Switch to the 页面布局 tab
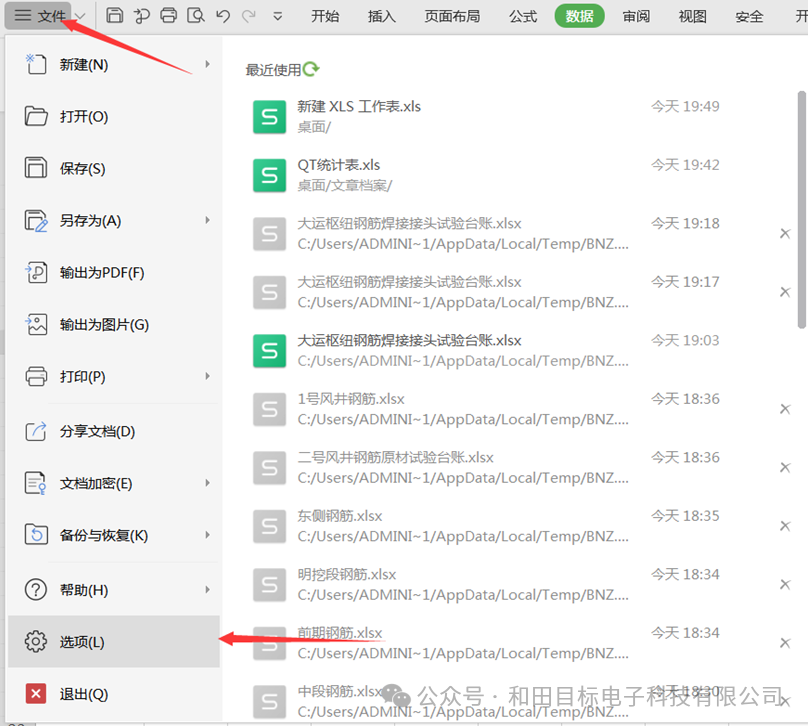Screen dimensions: 808x728 point(452,16)
